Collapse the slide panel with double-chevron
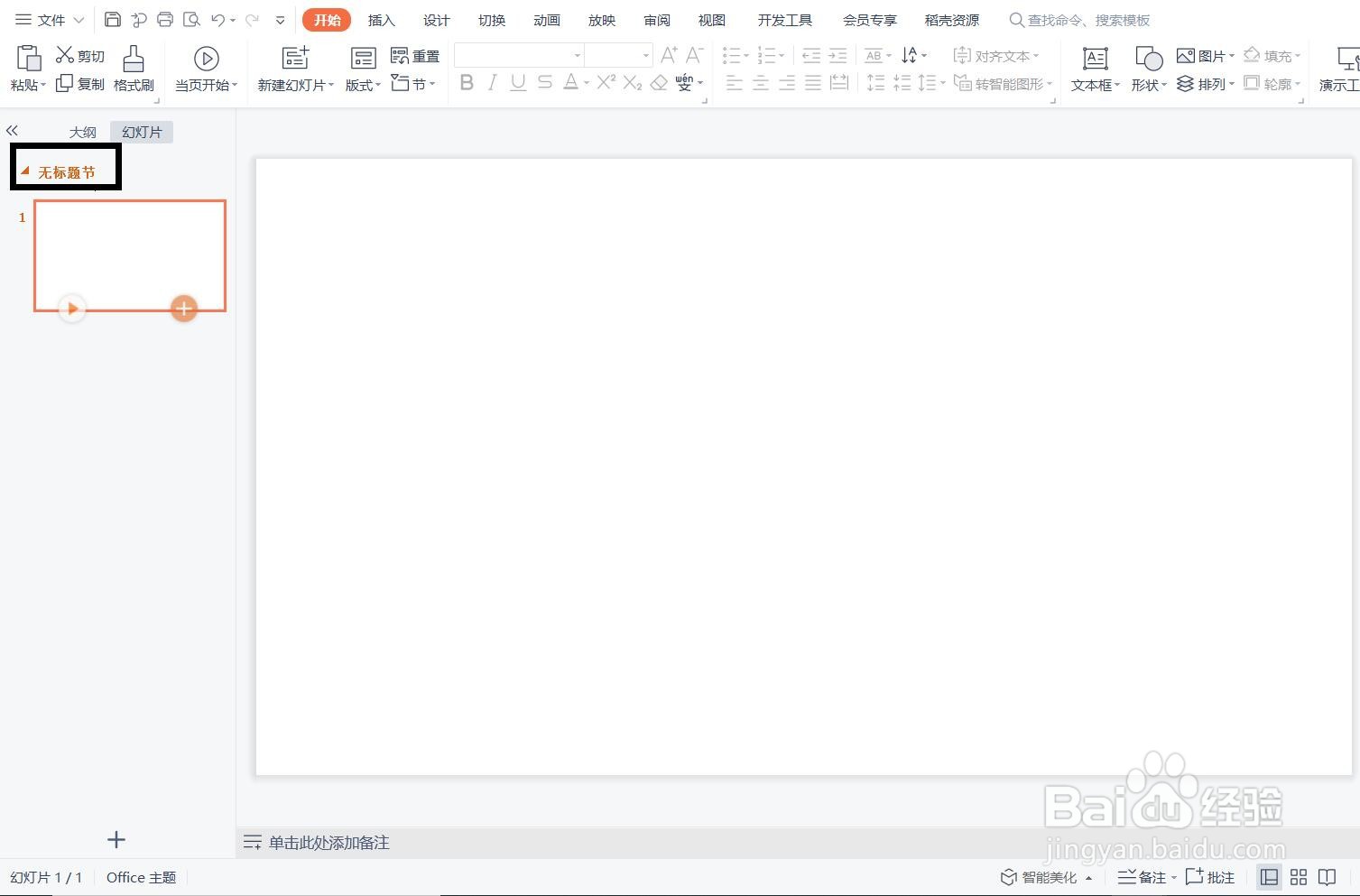 [x=12, y=131]
